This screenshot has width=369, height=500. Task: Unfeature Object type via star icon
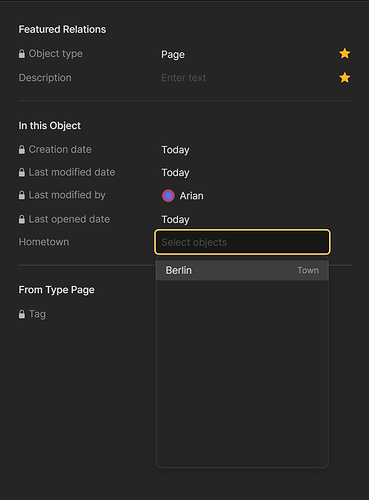pyautogui.click(x=345, y=53)
